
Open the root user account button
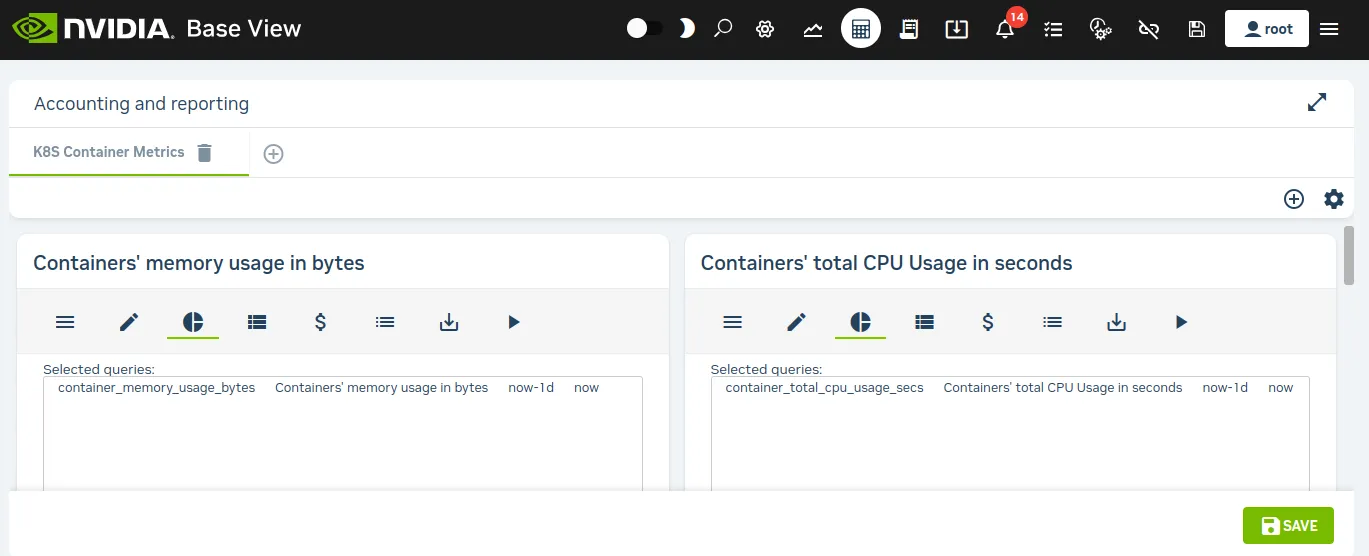1267,29
